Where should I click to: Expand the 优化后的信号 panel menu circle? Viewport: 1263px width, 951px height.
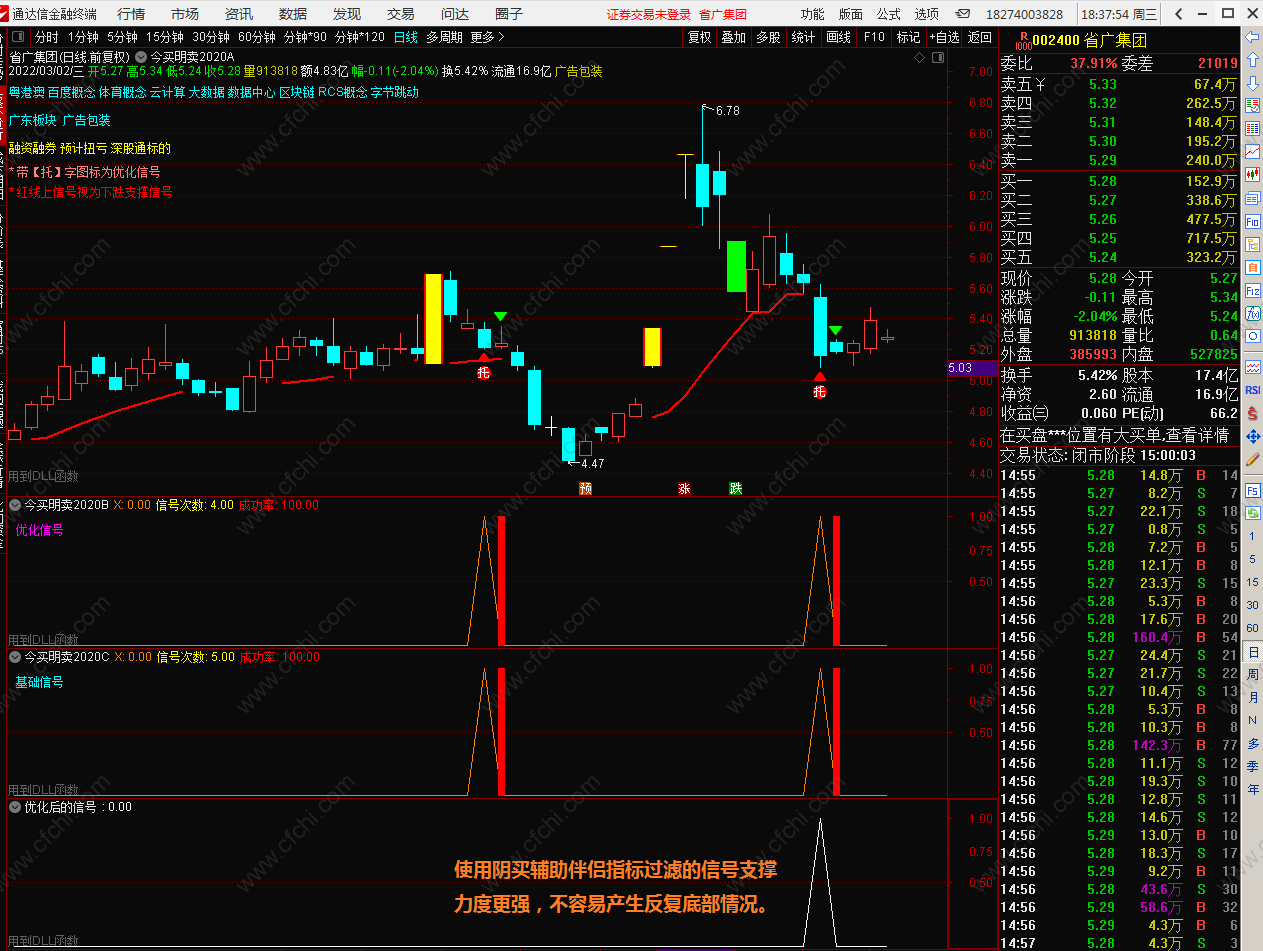pos(15,807)
